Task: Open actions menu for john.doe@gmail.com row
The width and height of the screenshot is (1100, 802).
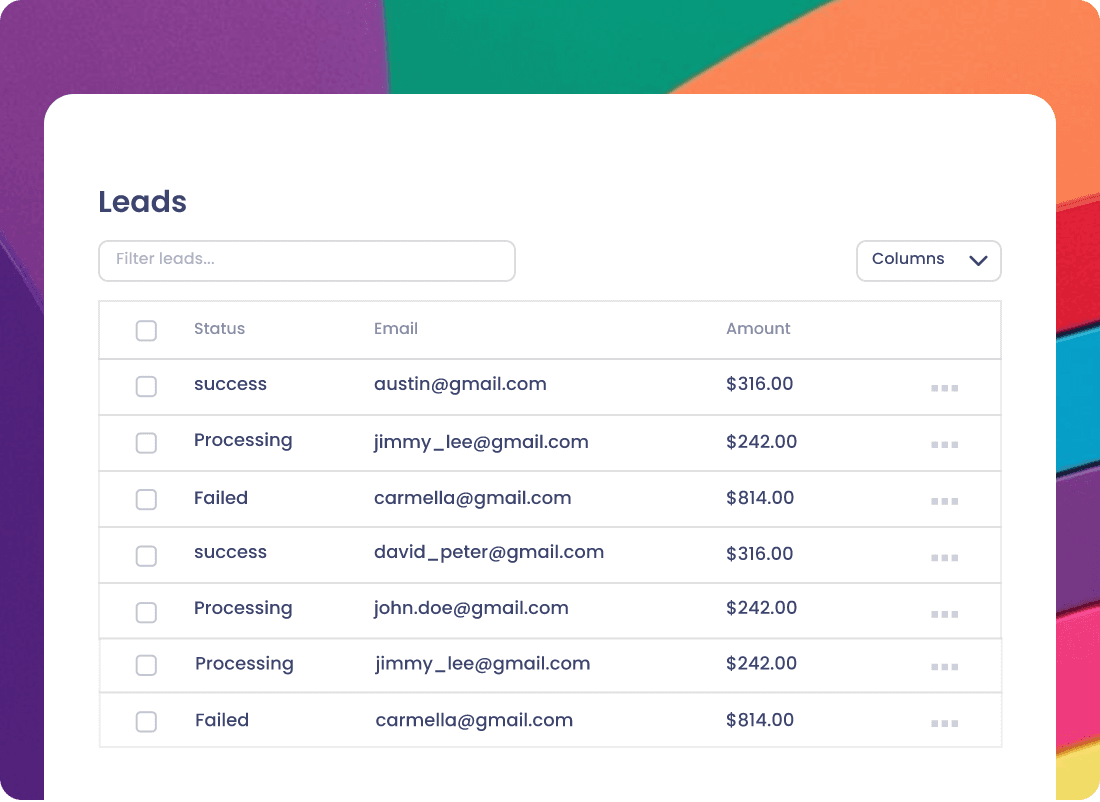Action: [944, 614]
